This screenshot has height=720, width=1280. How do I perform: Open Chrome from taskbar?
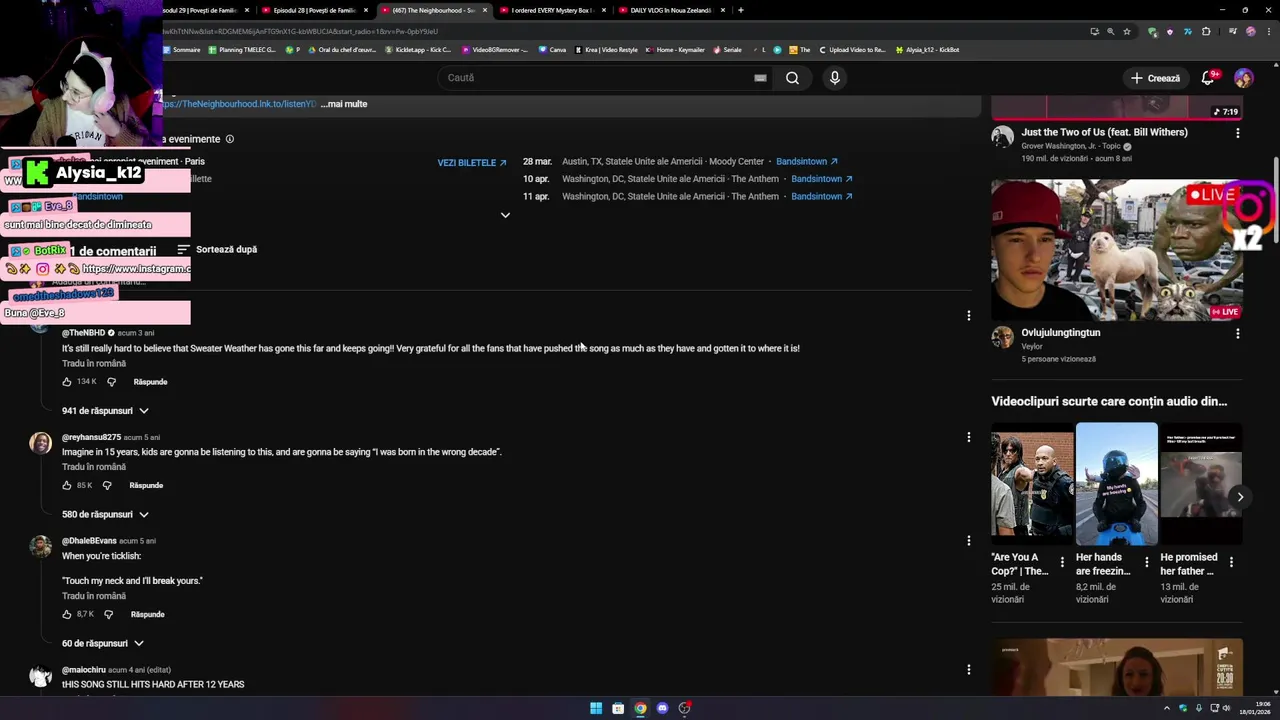point(640,708)
